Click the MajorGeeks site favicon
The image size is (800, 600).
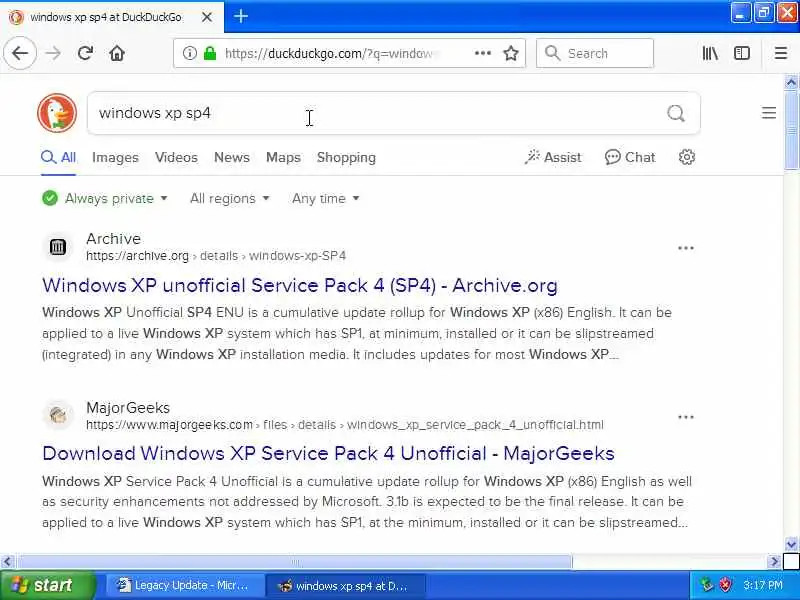tap(58, 416)
